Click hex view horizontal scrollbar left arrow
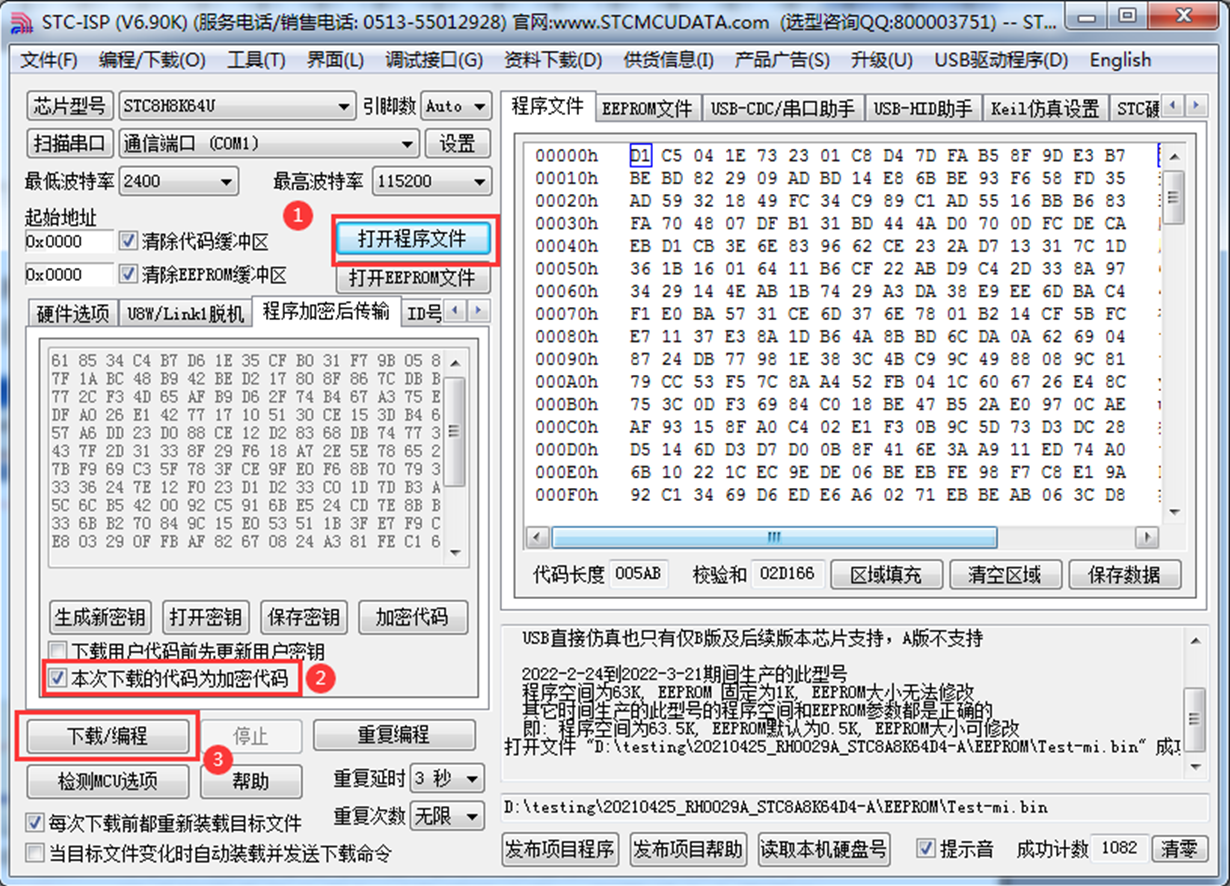Viewport: 1230px width, 886px height. 538,537
